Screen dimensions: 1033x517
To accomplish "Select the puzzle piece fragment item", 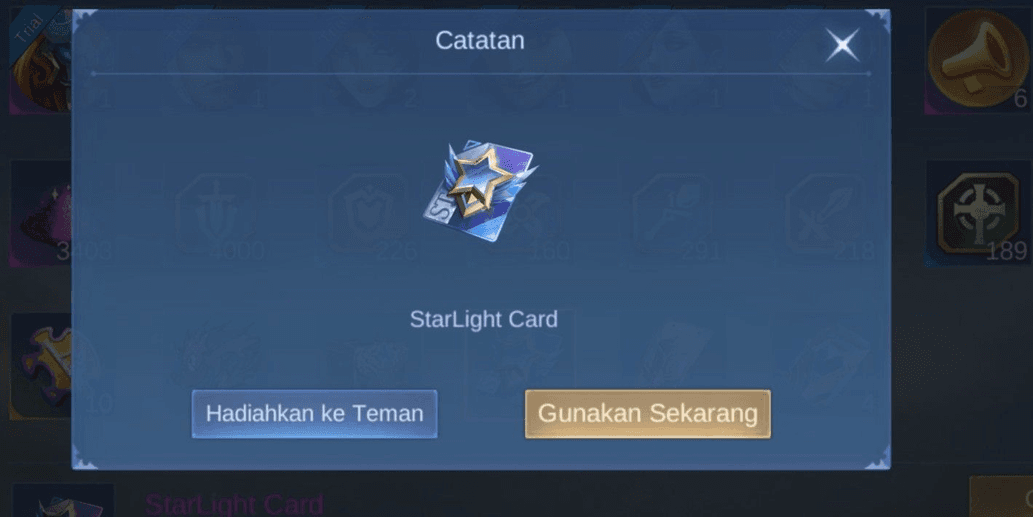I will (41, 366).
